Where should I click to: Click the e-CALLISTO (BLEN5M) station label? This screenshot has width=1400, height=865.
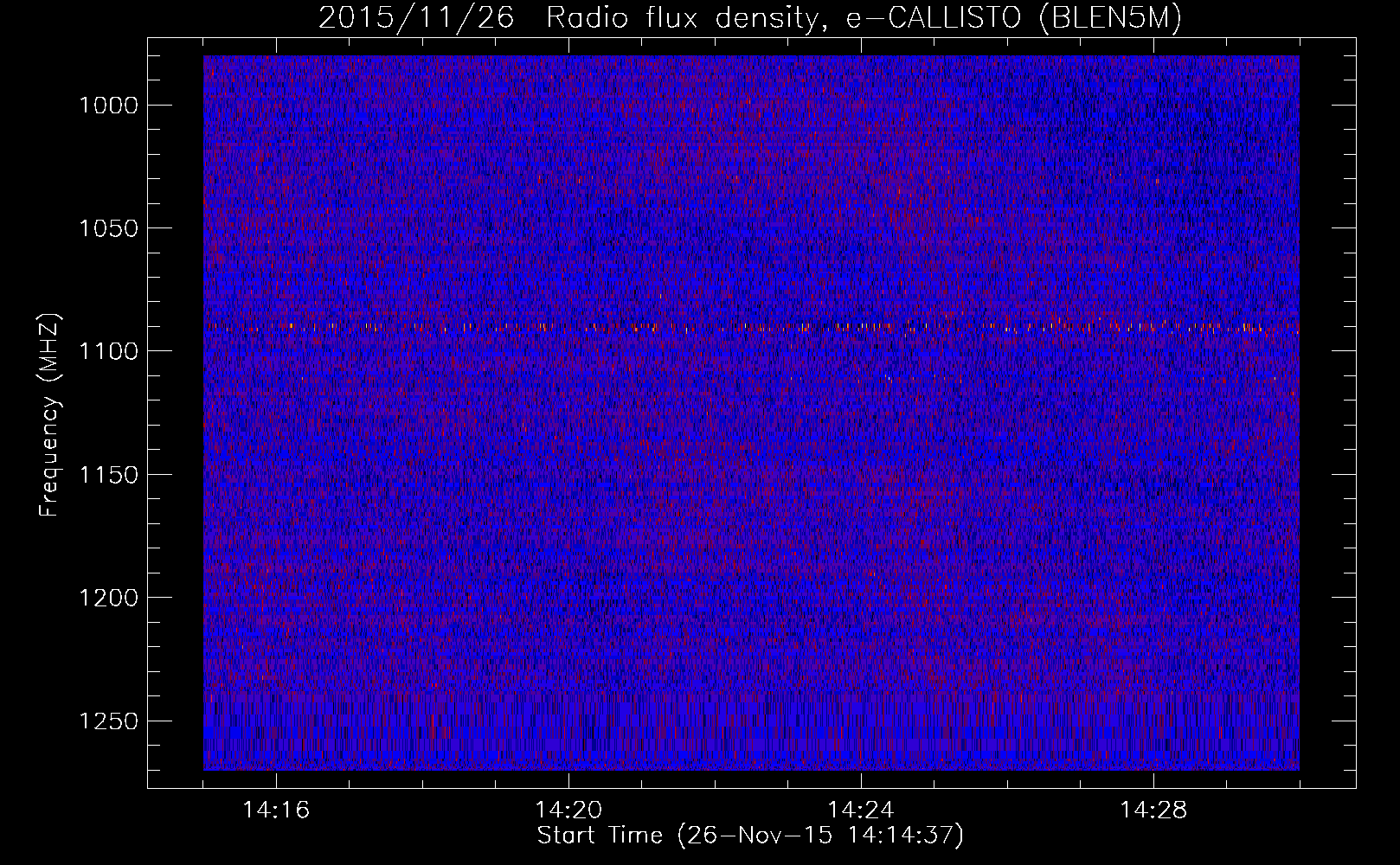pos(1014,18)
